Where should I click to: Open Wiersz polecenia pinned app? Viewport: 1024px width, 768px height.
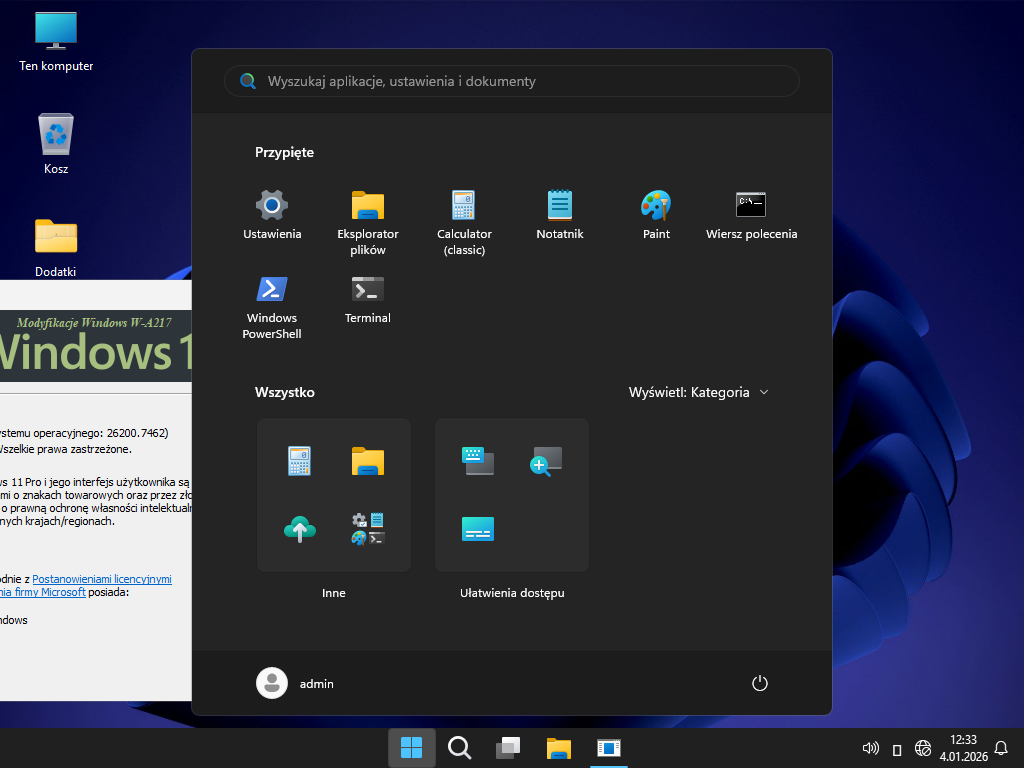(x=751, y=215)
